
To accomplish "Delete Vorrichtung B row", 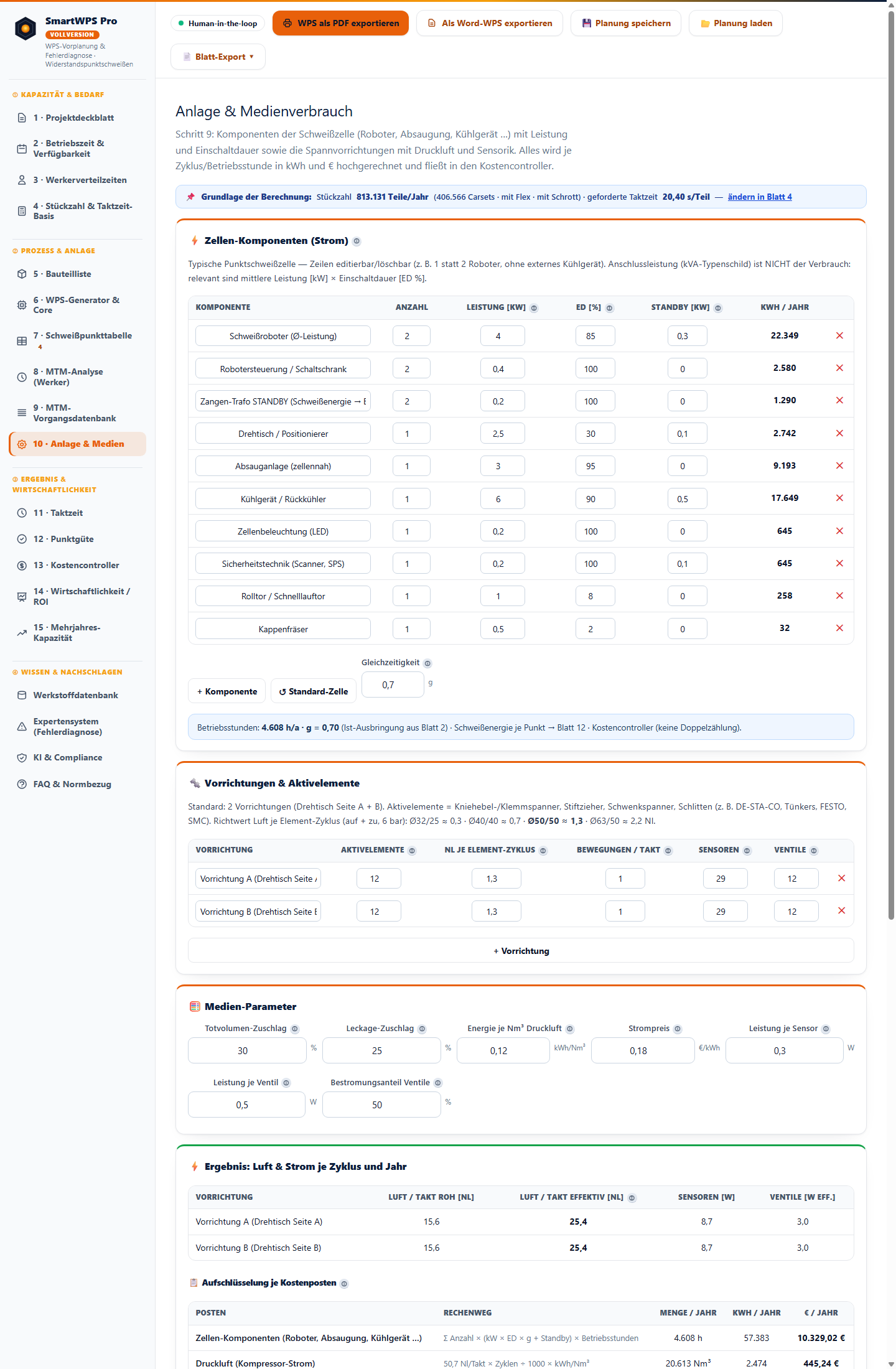I will tap(841, 911).
